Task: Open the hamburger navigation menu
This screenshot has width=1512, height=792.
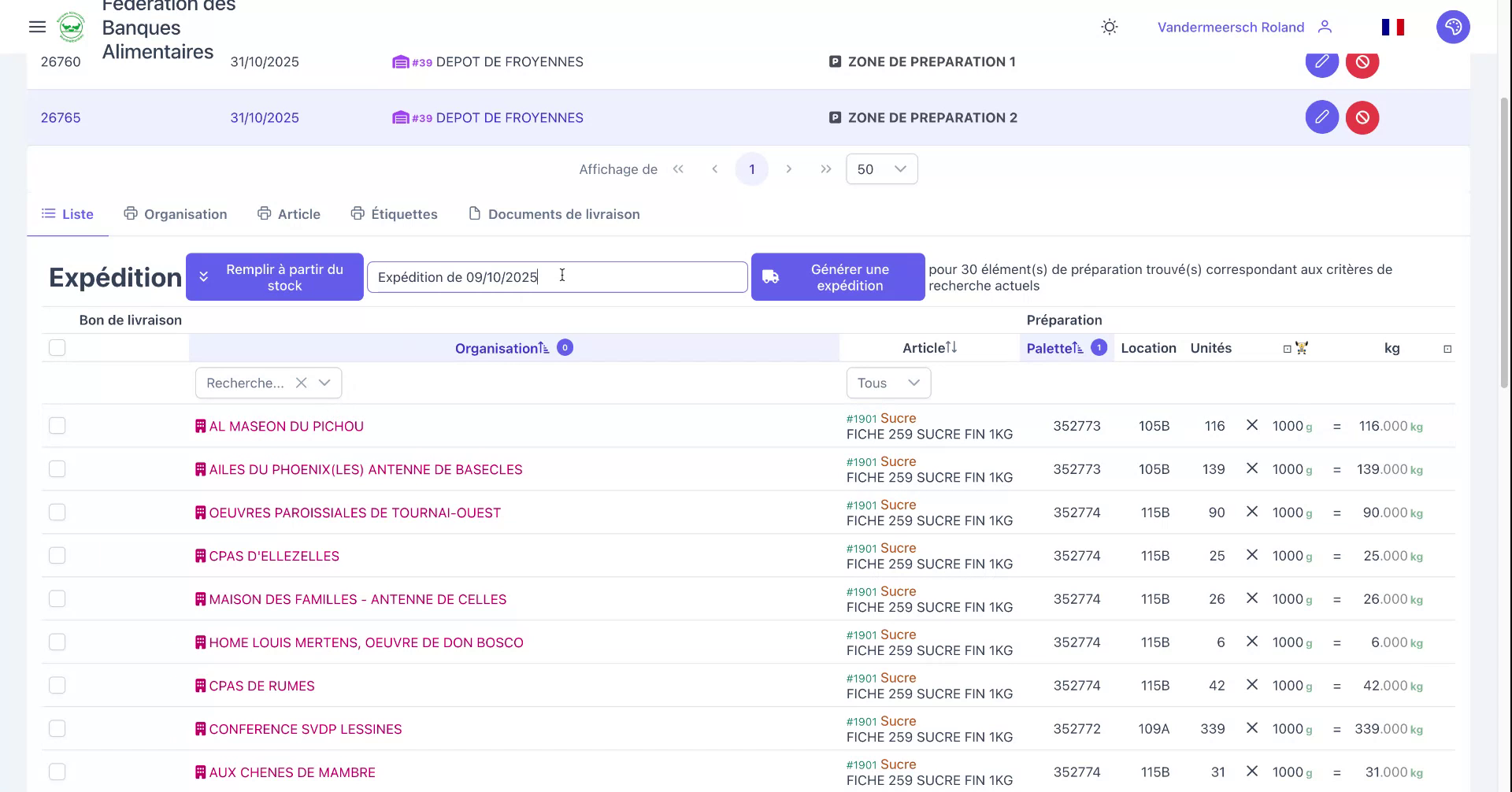Action: (x=37, y=27)
